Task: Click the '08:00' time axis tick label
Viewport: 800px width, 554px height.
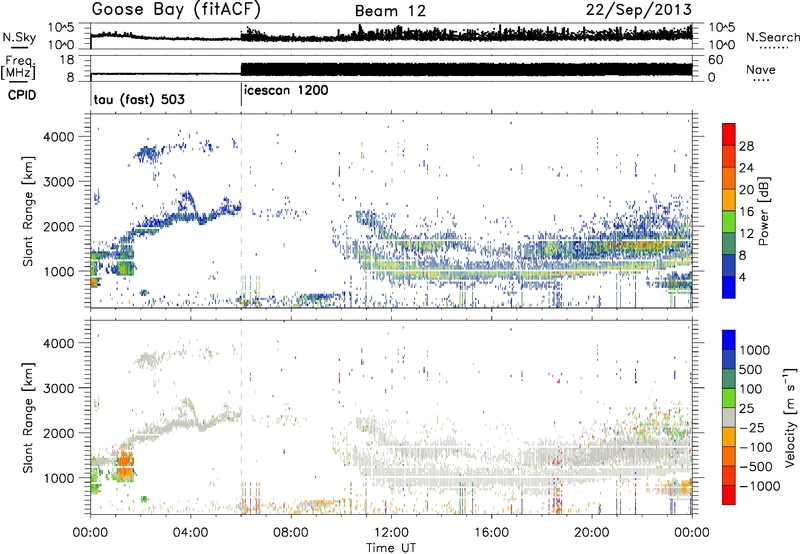Action: click(x=291, y=533)
